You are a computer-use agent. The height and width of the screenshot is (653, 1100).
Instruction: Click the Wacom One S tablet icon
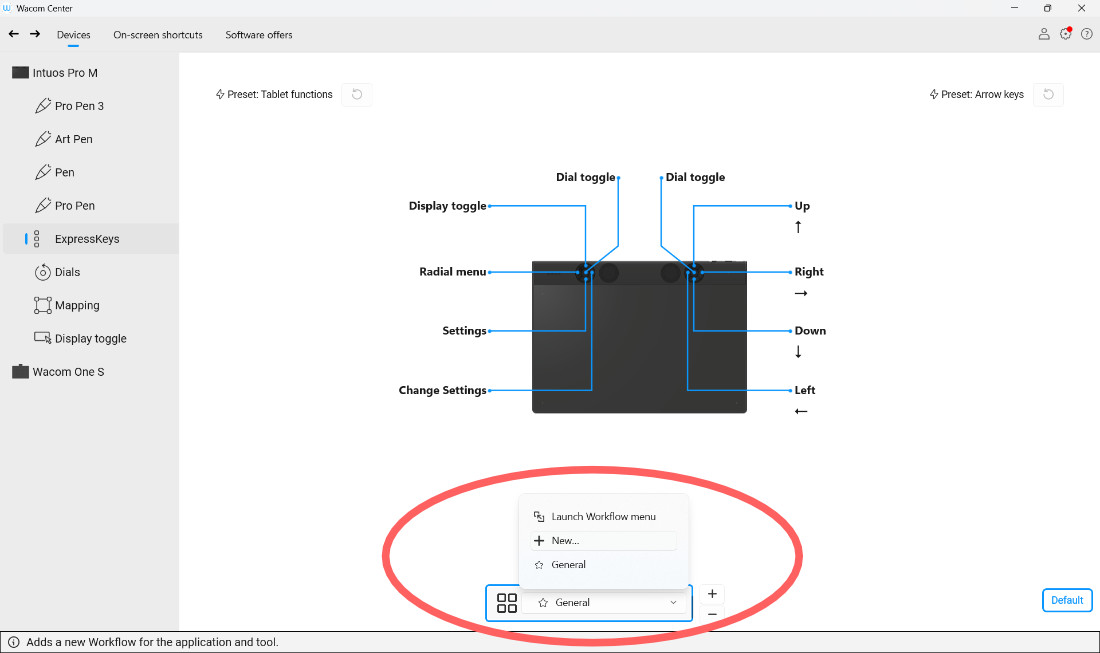click(x=20, y=371)
